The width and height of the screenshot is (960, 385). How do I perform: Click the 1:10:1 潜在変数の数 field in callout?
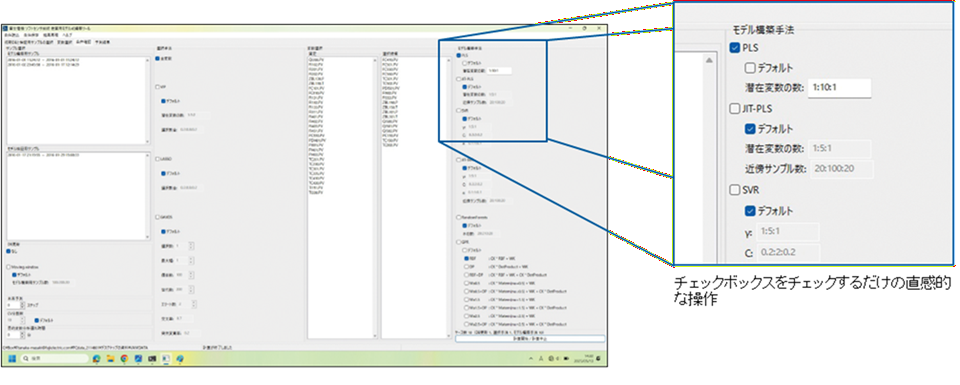point(839,88)
